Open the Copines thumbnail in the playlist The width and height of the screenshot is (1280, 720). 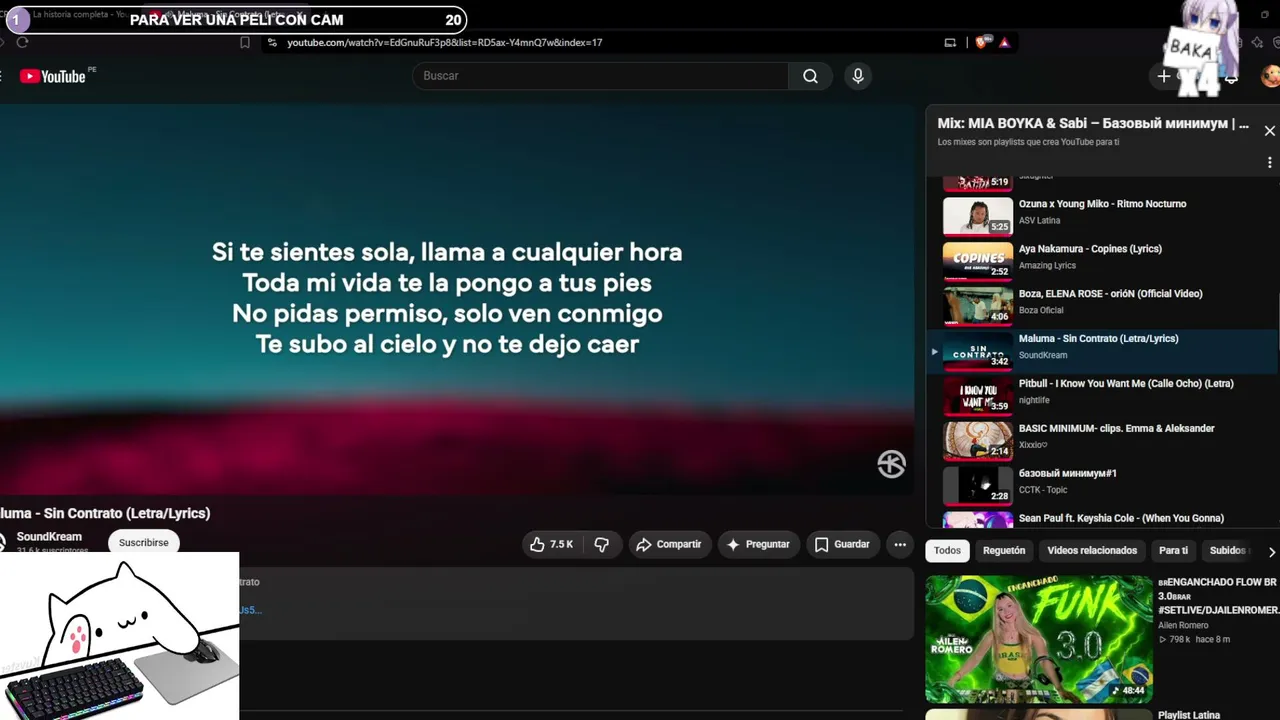click(x=978, y=261)
